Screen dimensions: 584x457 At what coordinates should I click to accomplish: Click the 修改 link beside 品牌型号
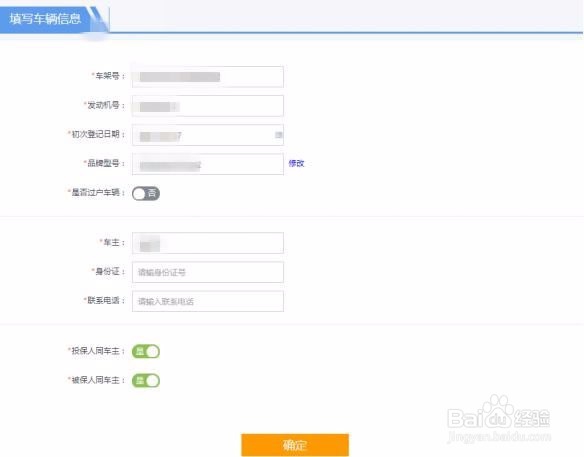point(296,163)
